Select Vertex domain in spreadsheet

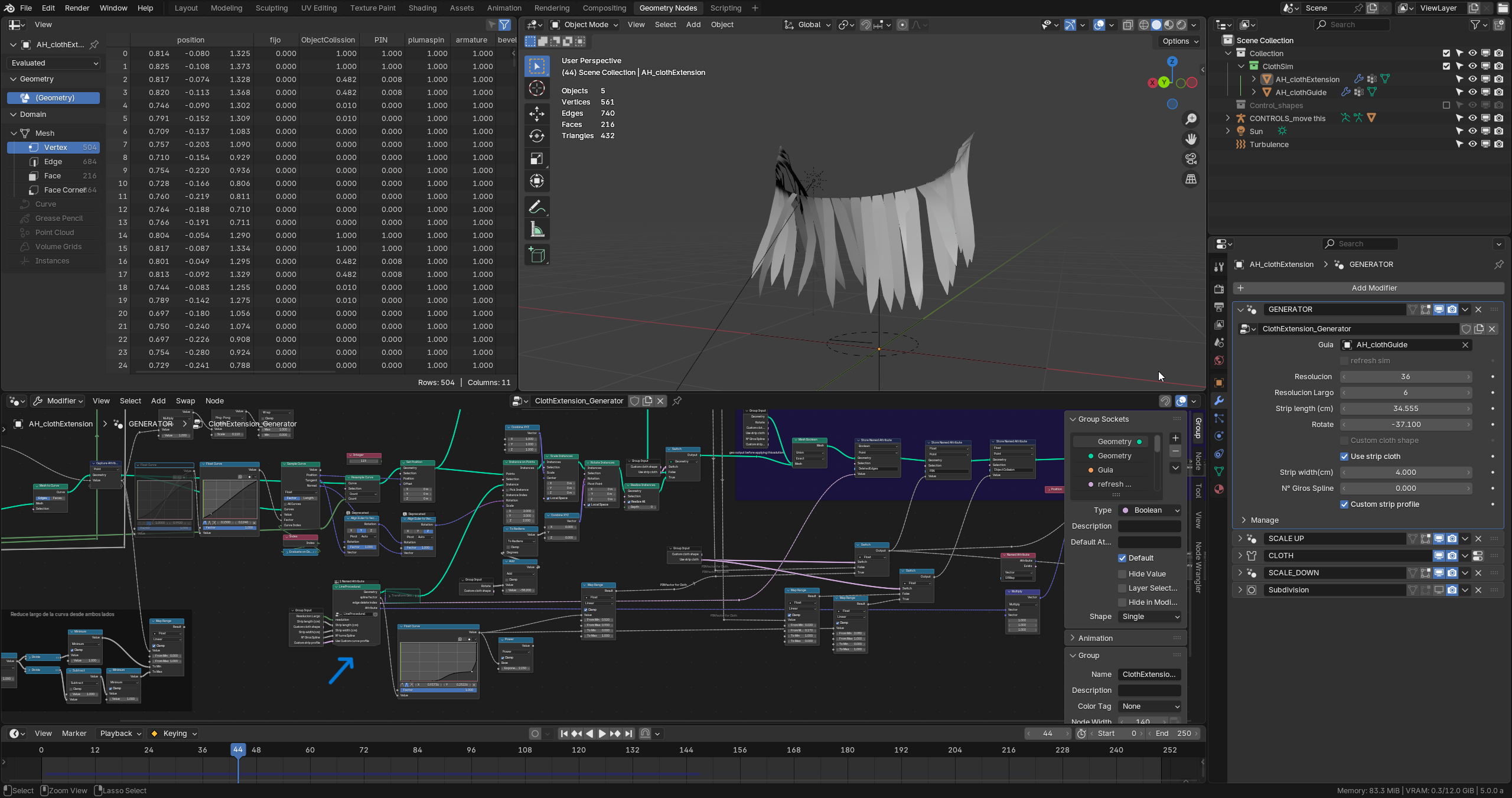point(53,148)
